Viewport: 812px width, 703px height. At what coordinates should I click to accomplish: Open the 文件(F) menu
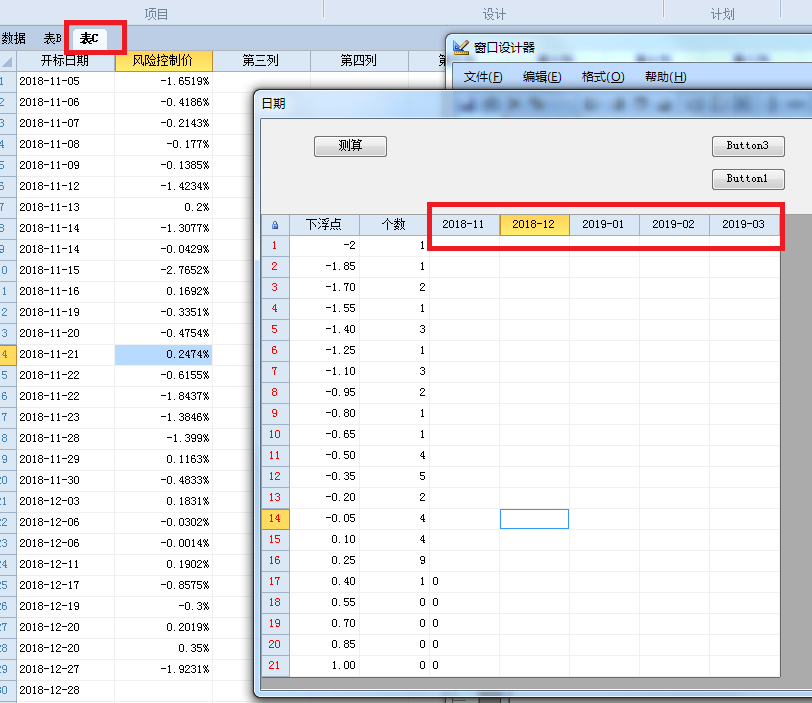482,77
